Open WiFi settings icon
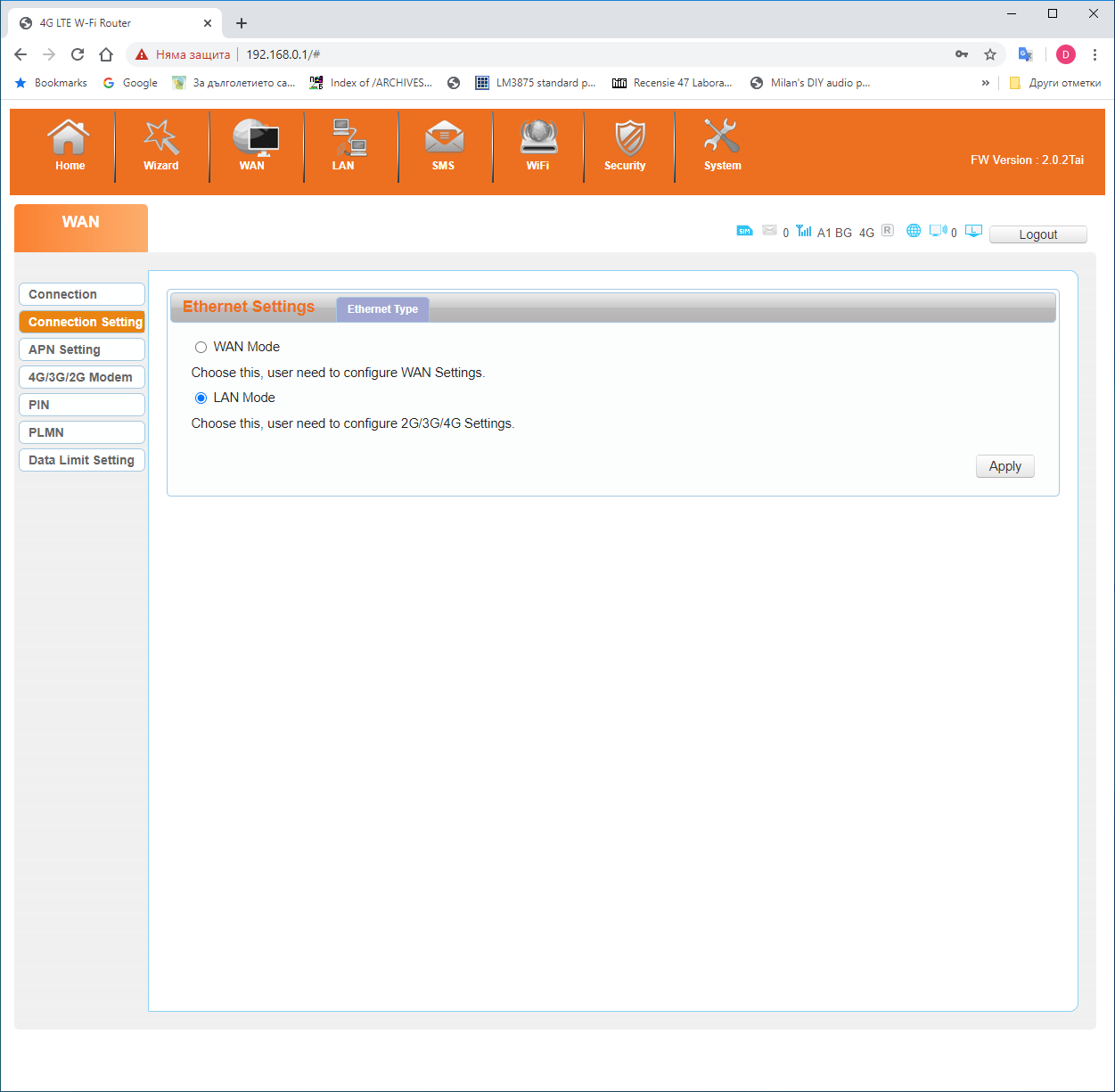The height and width of the screenshot is (1092, 1115). coord(538,137)
